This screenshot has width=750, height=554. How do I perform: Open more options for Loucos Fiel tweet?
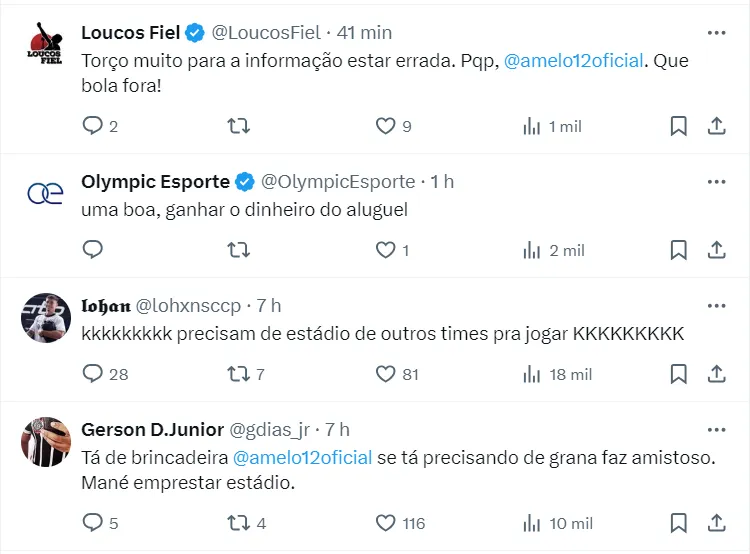716,33
